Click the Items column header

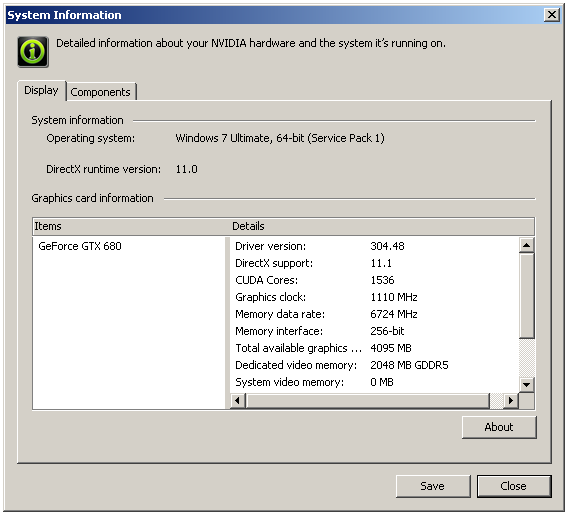tap(132, 226)
